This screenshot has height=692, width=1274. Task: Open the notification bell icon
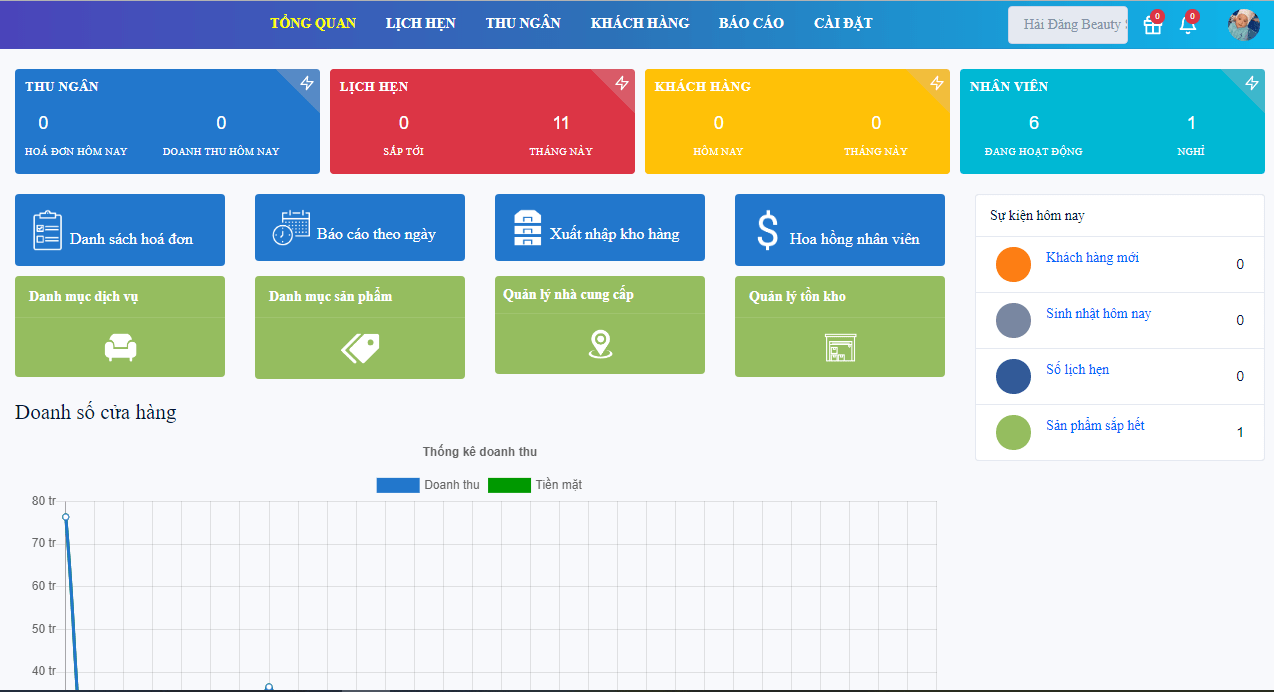[x=1188, y=25]
